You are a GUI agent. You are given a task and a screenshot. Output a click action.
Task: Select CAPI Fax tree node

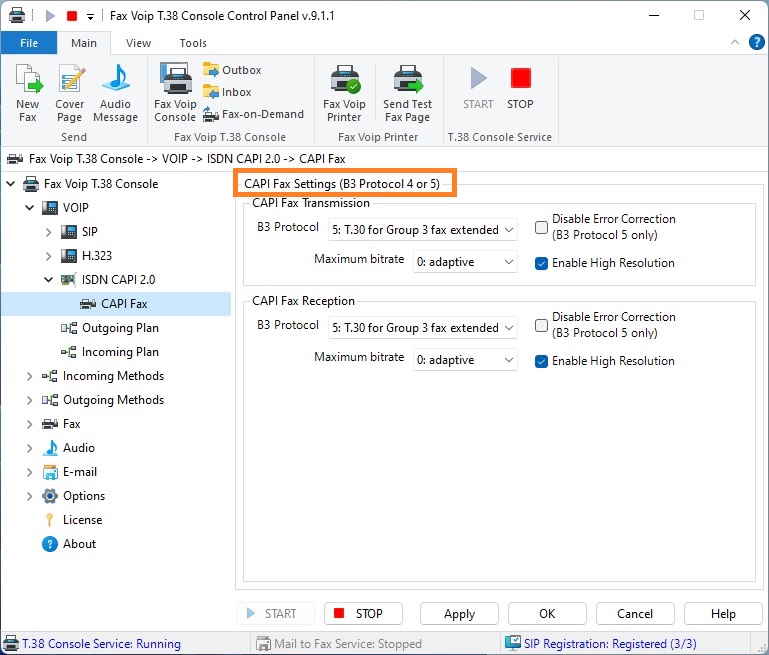(116, 304)
